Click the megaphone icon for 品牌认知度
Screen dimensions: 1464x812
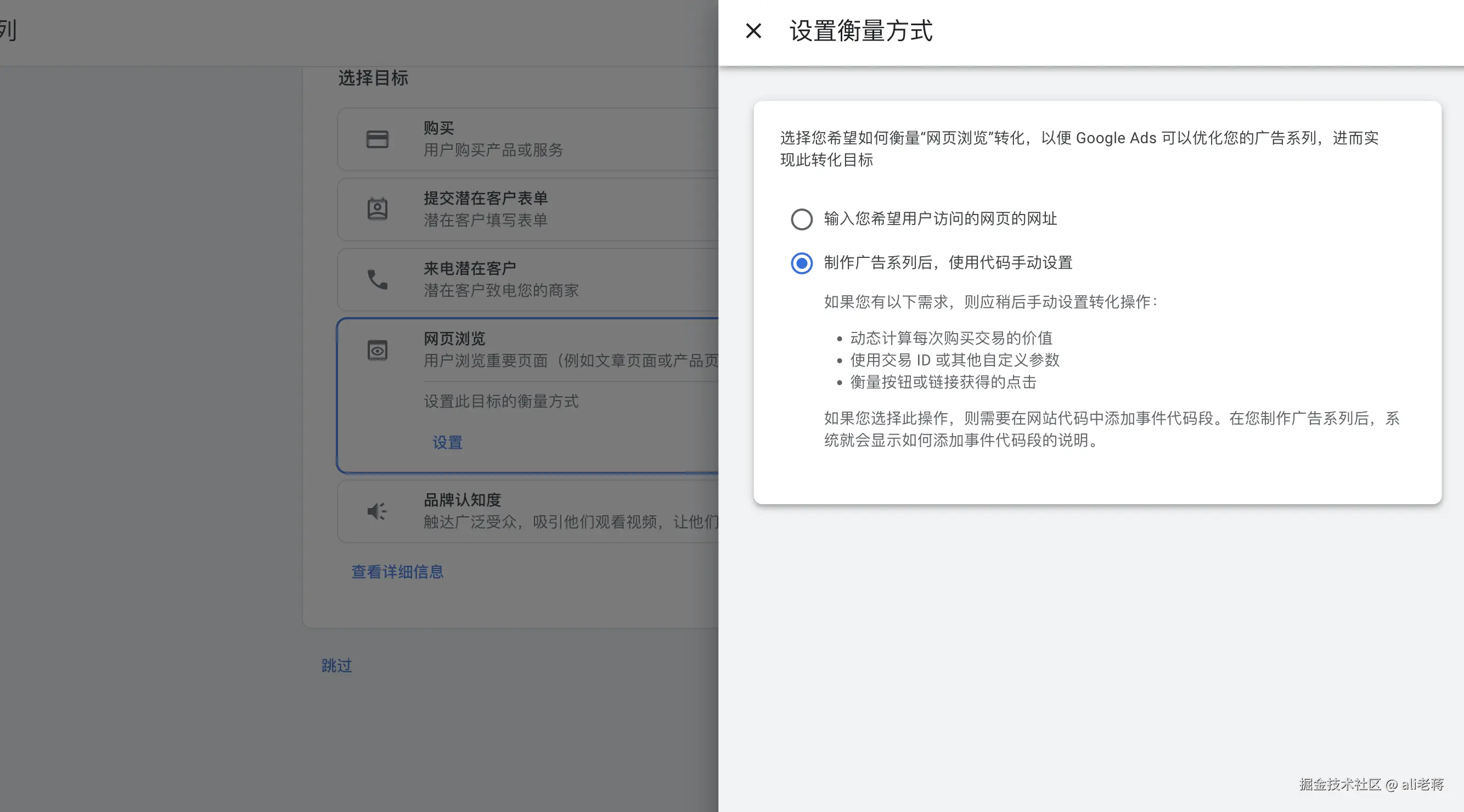[377, 511]
